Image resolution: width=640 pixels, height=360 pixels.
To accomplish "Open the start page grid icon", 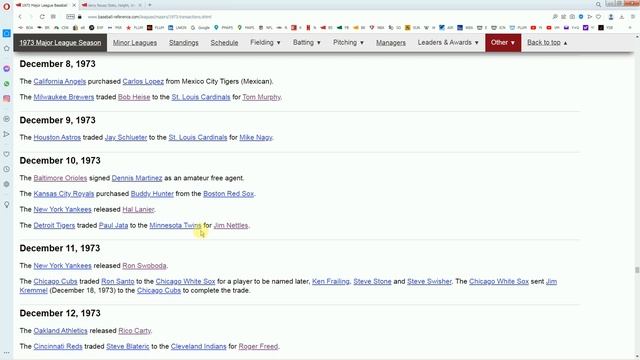I will coord(53,17).
